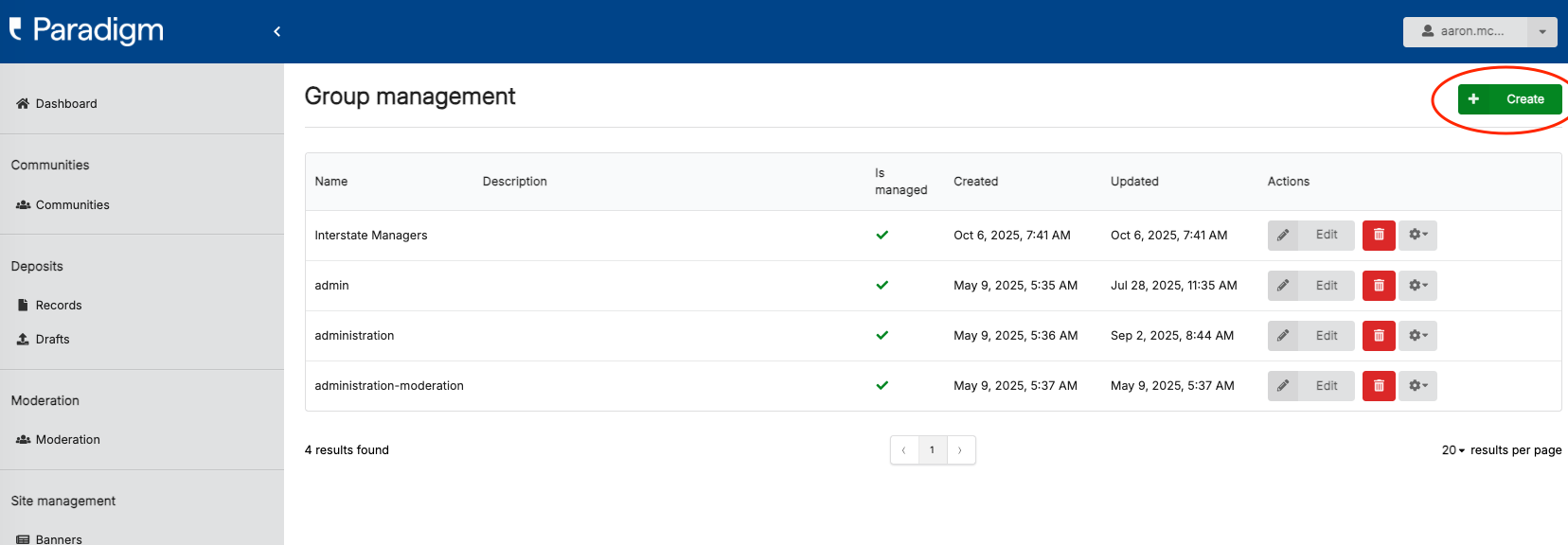Open Records in the sidebar
Viewport: 1568px width, 545px height.
point(58,305)
